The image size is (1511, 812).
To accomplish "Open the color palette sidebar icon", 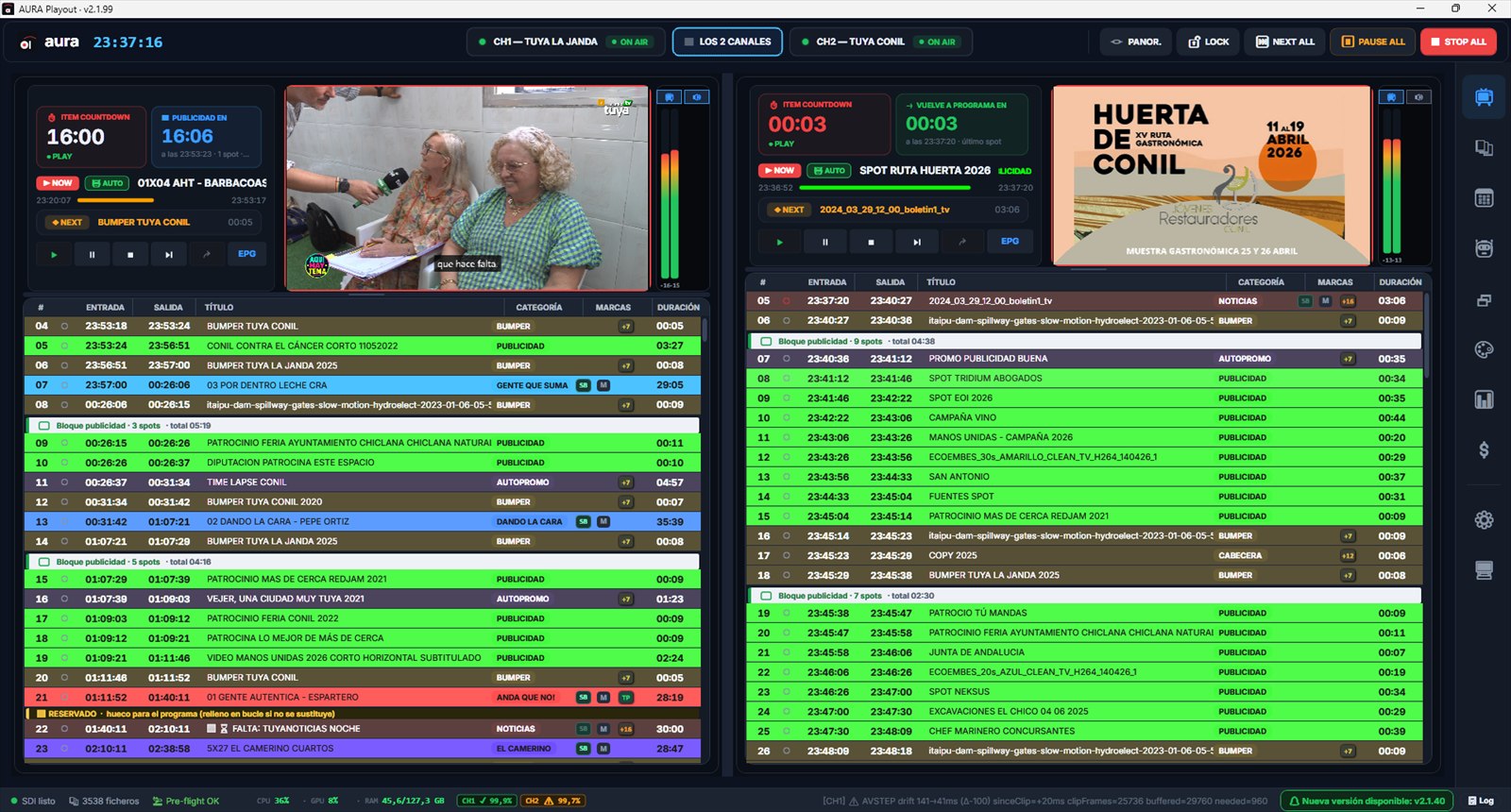I will pyautogui.click(x=1484, y=349).
